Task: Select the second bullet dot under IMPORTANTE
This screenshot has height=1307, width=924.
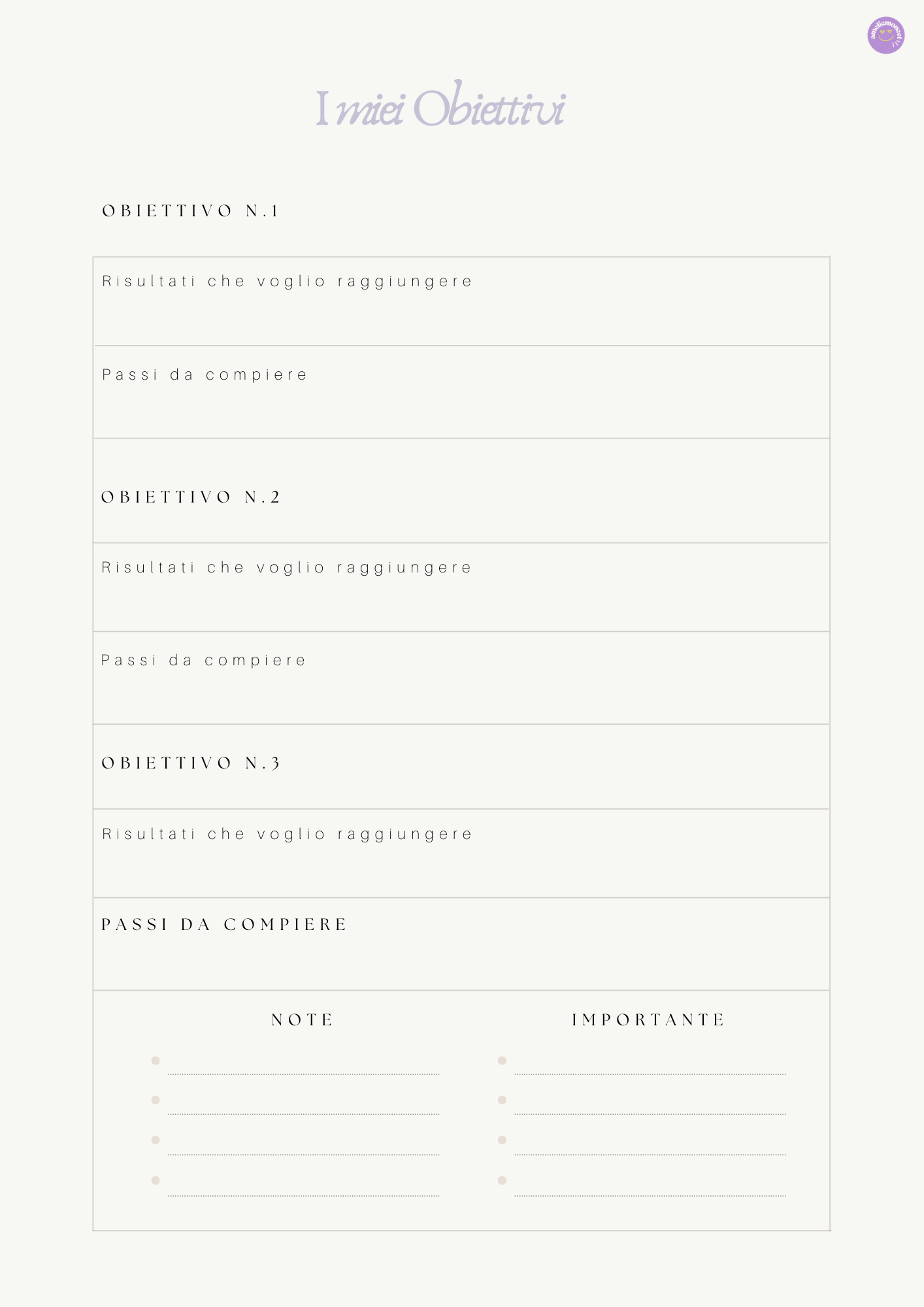Action: [502, 1100]
